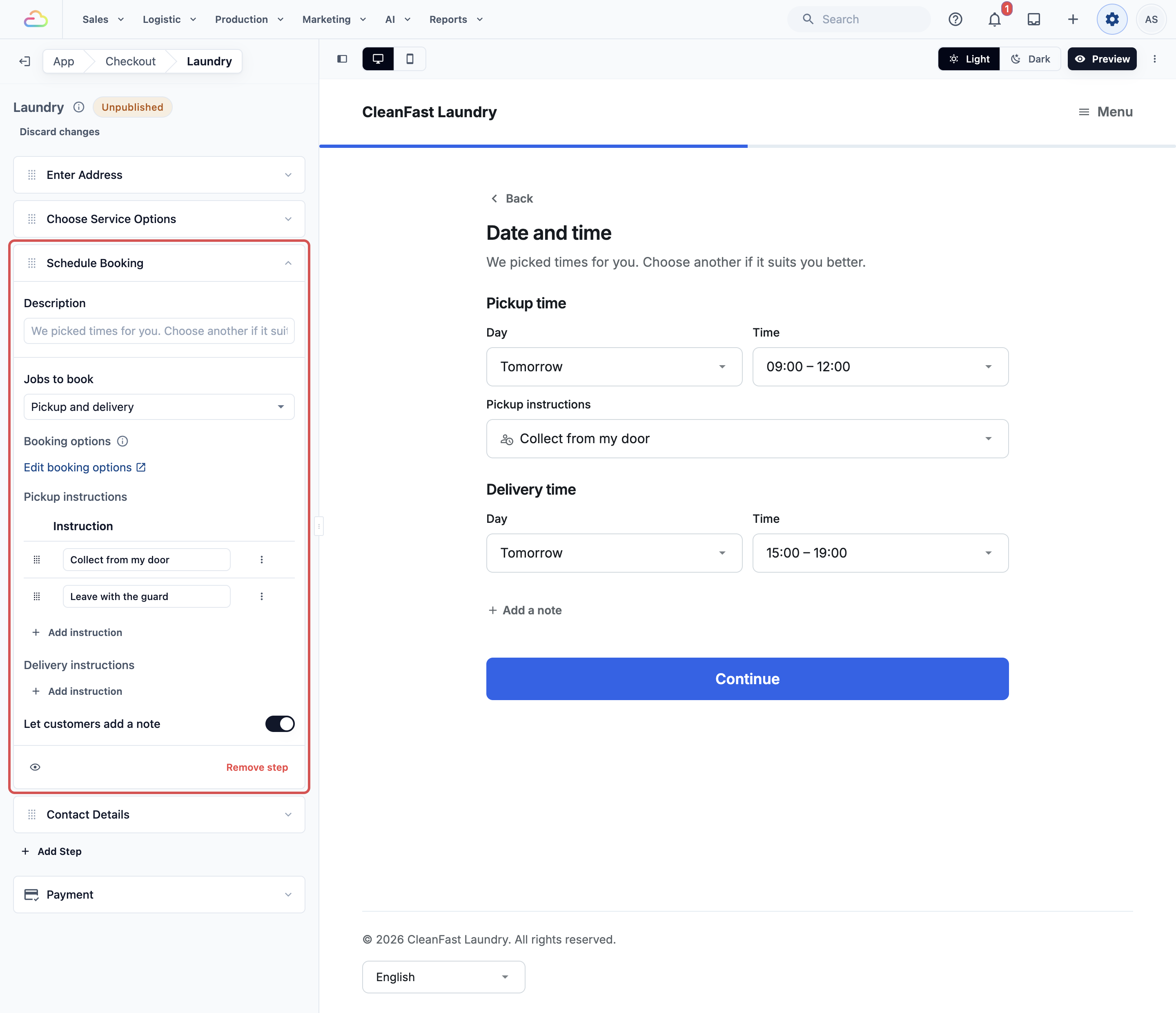Click the Payment card icon
Viewport: 1176px width, 1013px height.
click(32, 895)
